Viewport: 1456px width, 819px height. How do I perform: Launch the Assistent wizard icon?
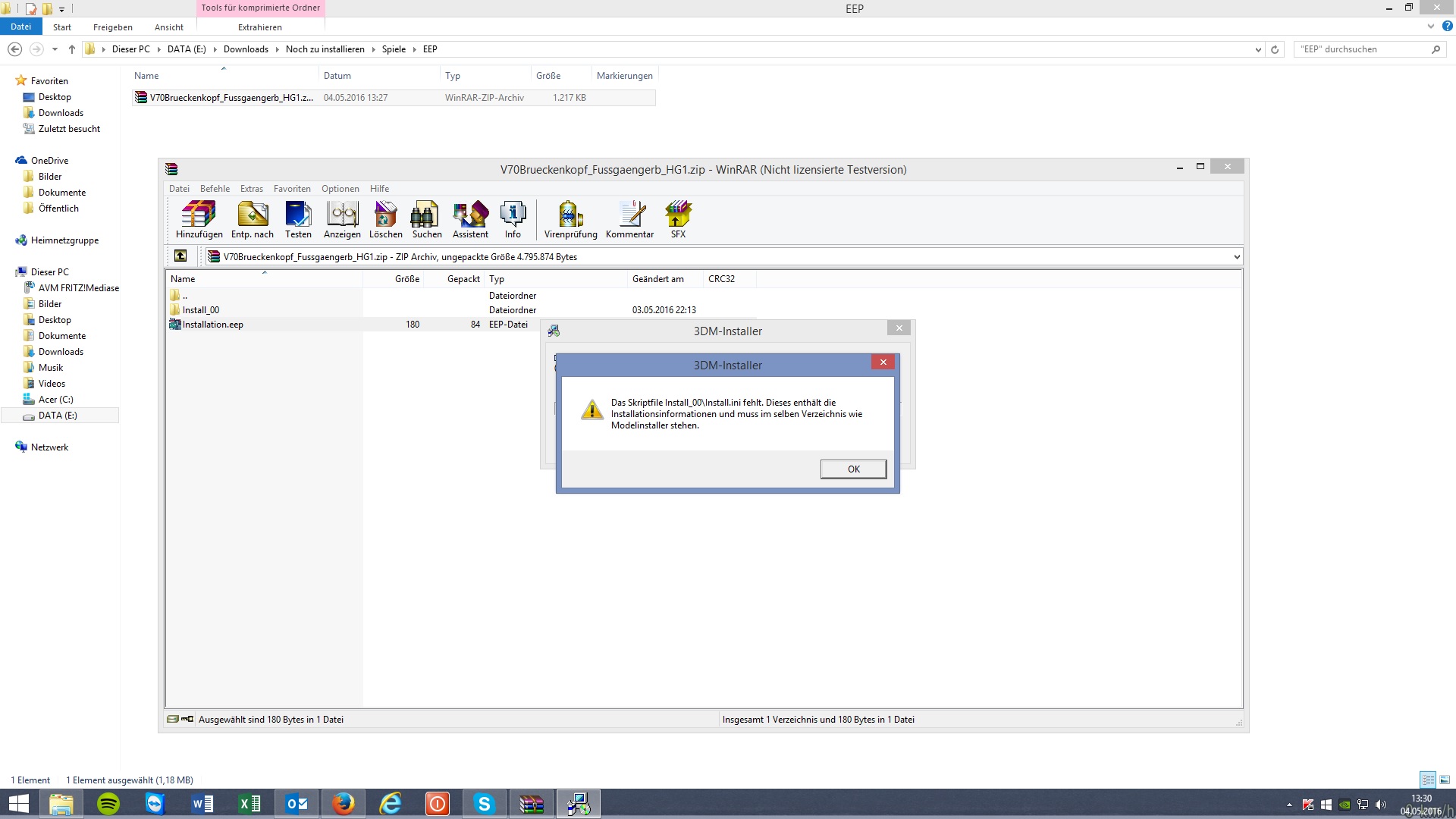point(470,219)
